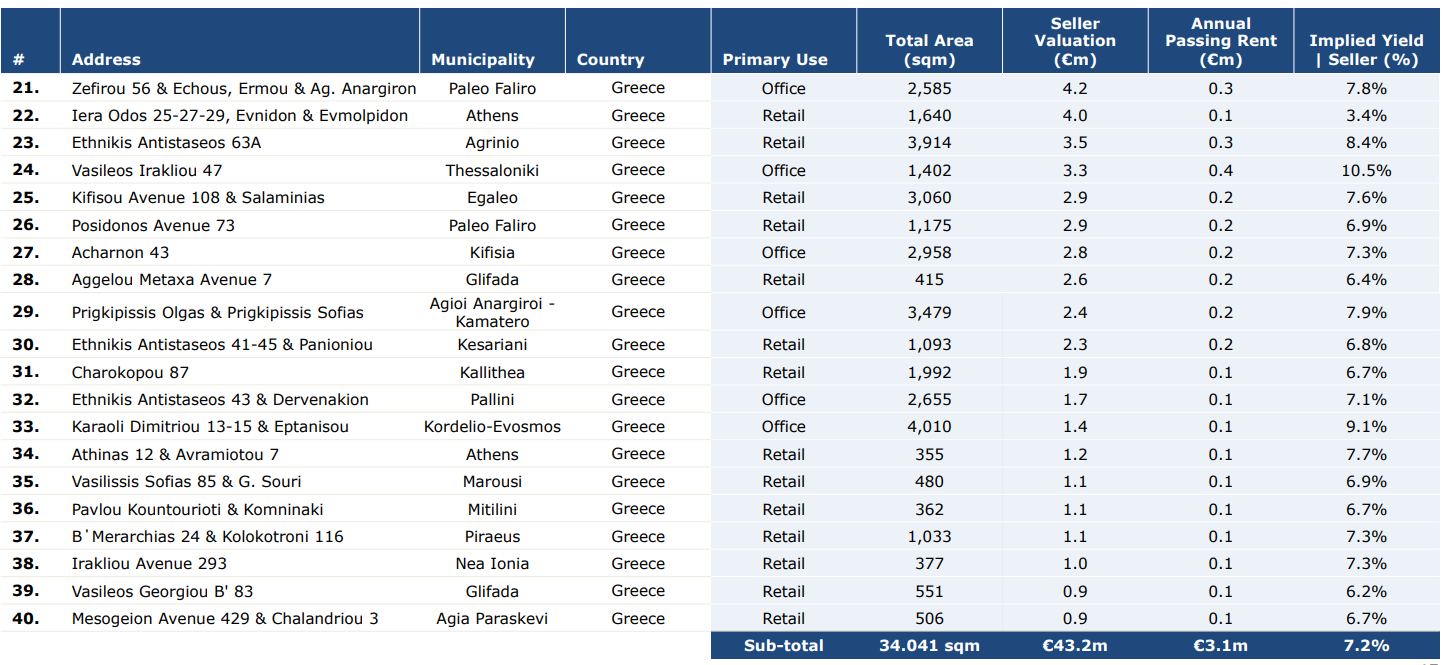Image resolution: width=1444 pixels, height=665 pixels.
Task: Click the Sub-total label
Action: click(x=783, y=646)
